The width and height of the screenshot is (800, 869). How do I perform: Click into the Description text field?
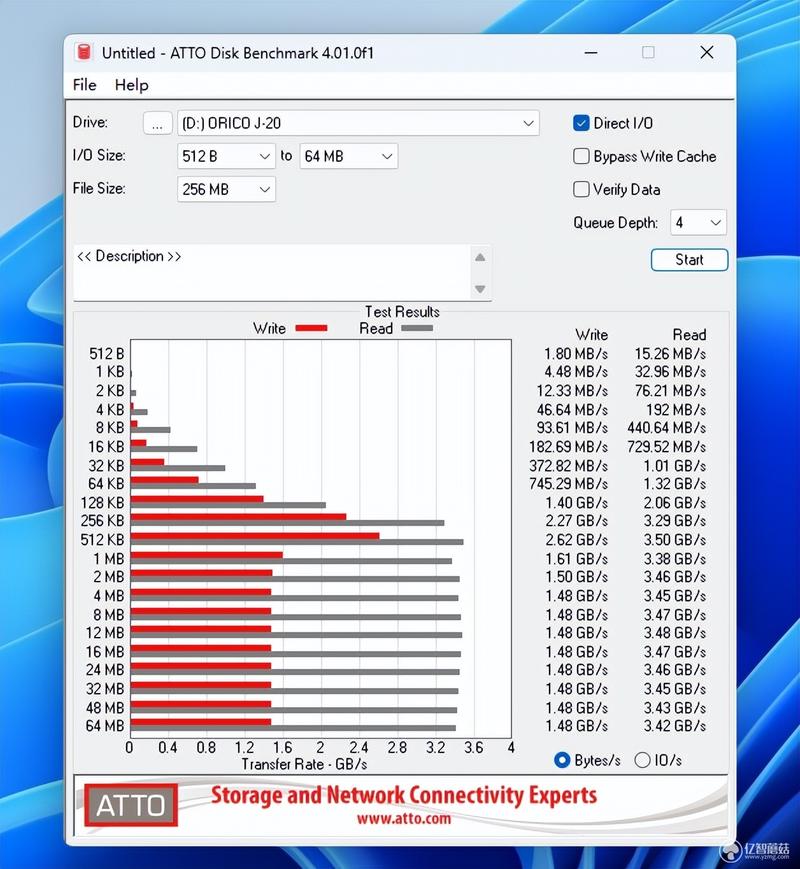(x=272, y=273)
